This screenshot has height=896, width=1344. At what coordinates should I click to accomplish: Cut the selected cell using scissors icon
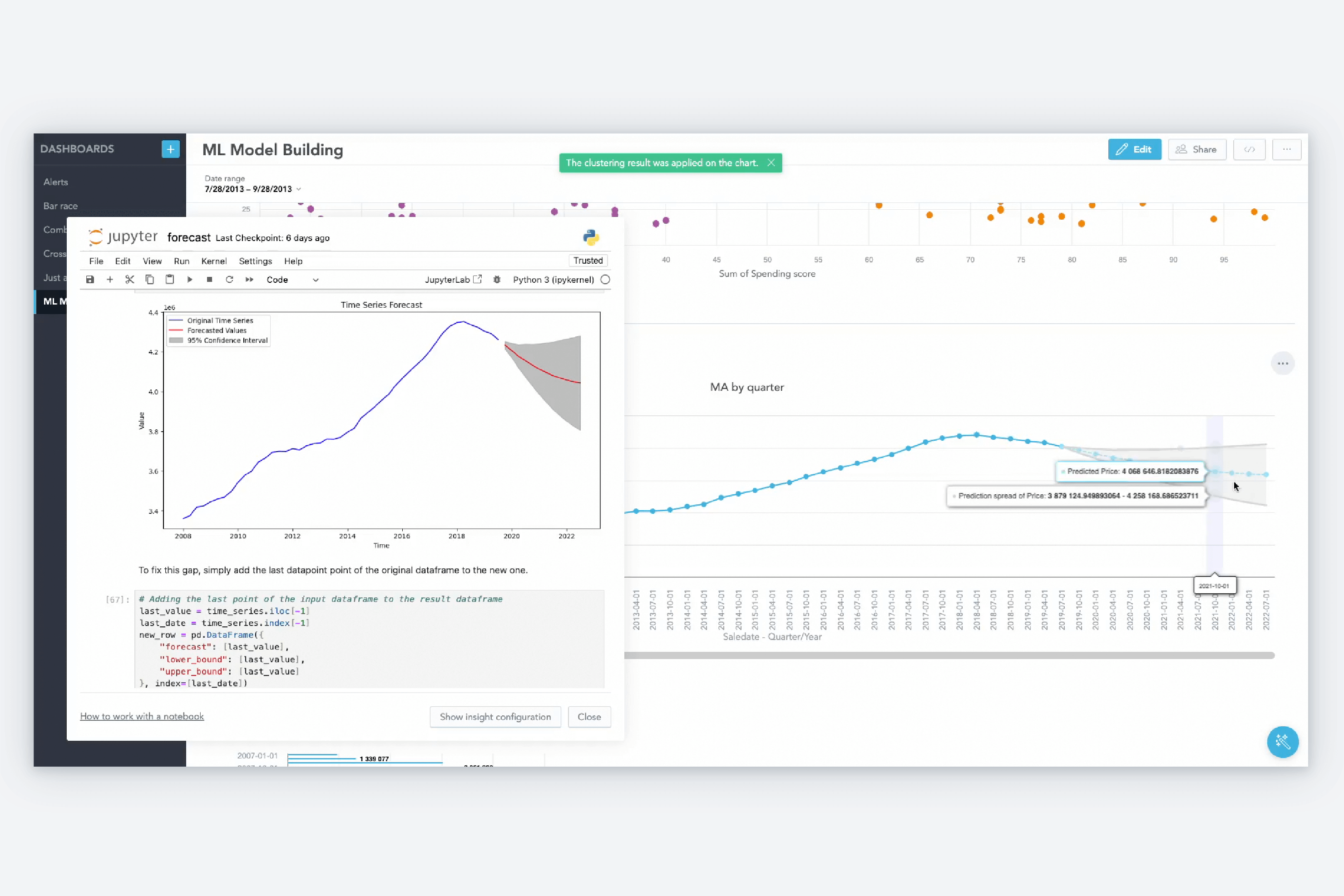point(130,280)
